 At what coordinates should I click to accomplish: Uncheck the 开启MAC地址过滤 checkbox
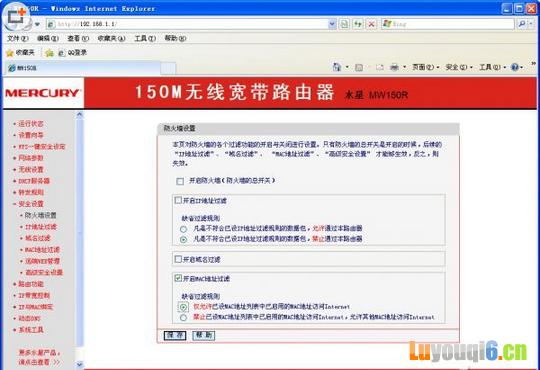(178, 278)
